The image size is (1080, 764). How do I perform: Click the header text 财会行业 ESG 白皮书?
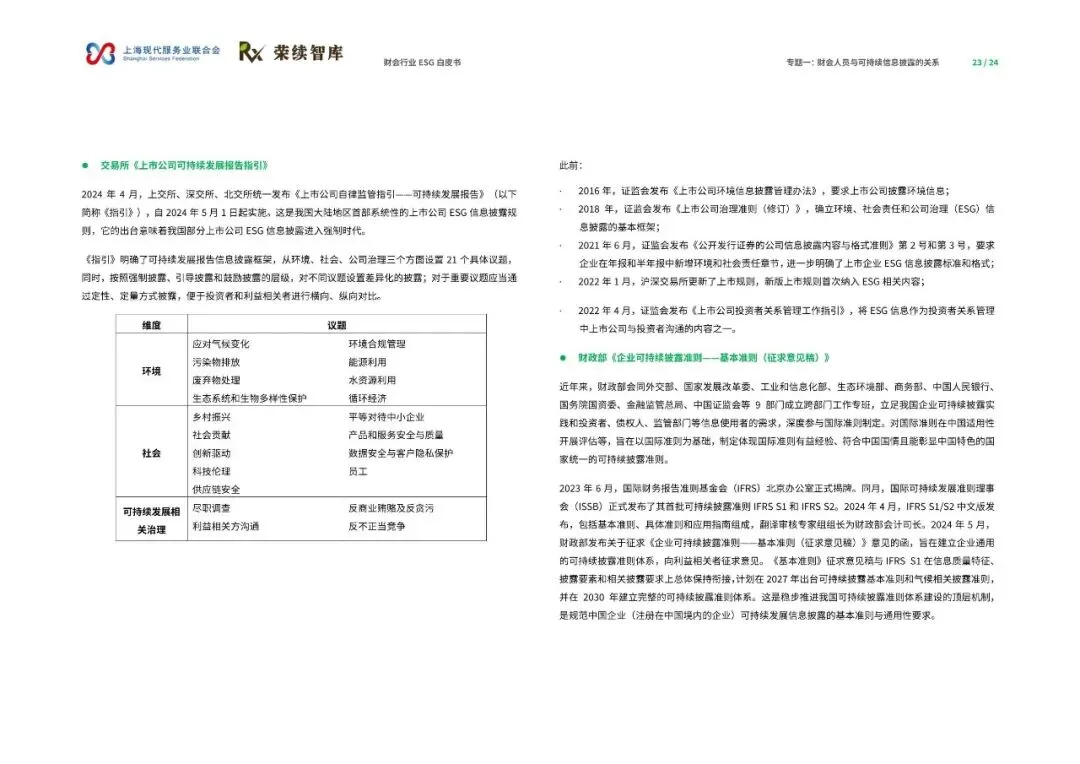(x=422, y=63)
